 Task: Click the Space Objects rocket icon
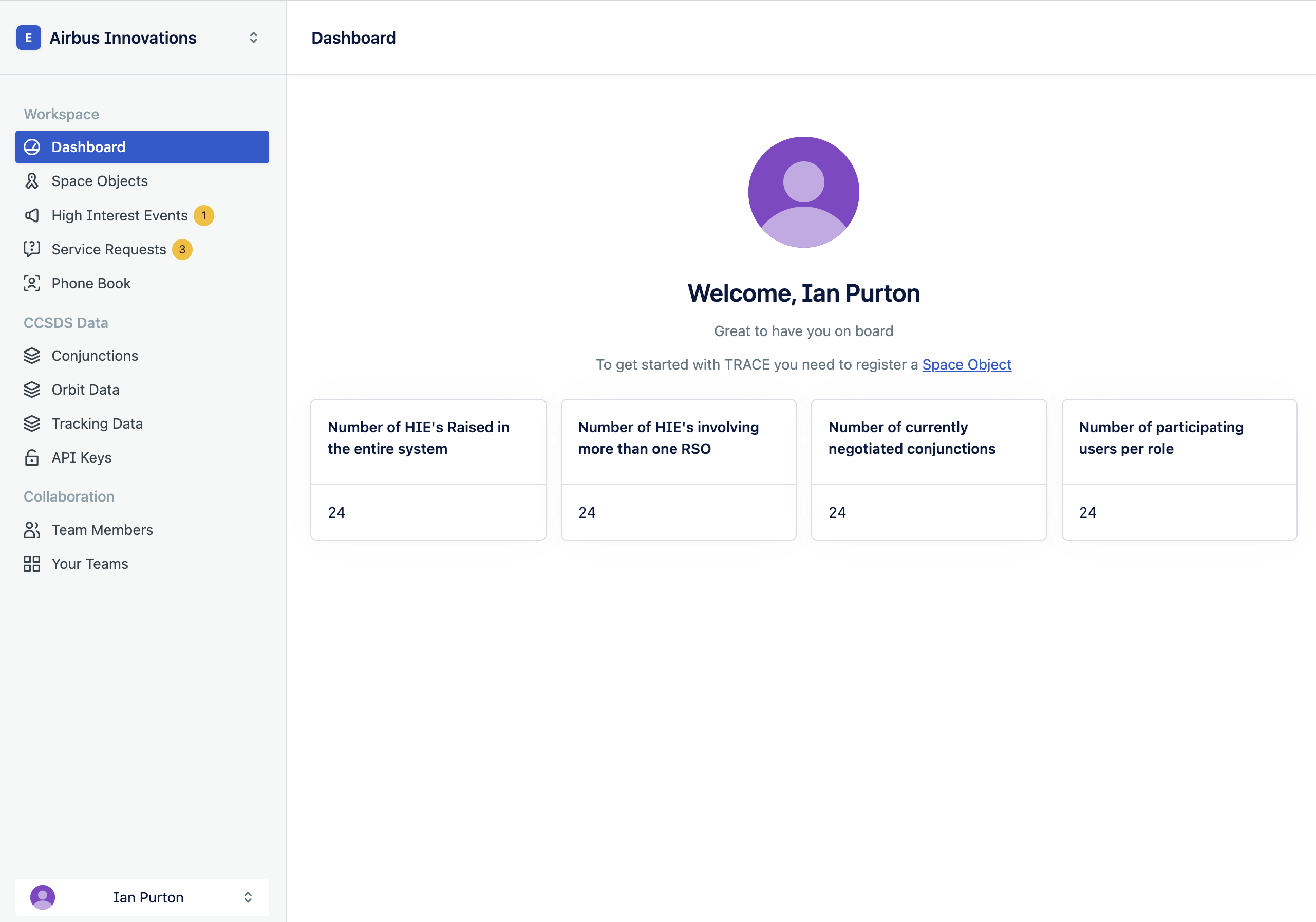(32, 181)
